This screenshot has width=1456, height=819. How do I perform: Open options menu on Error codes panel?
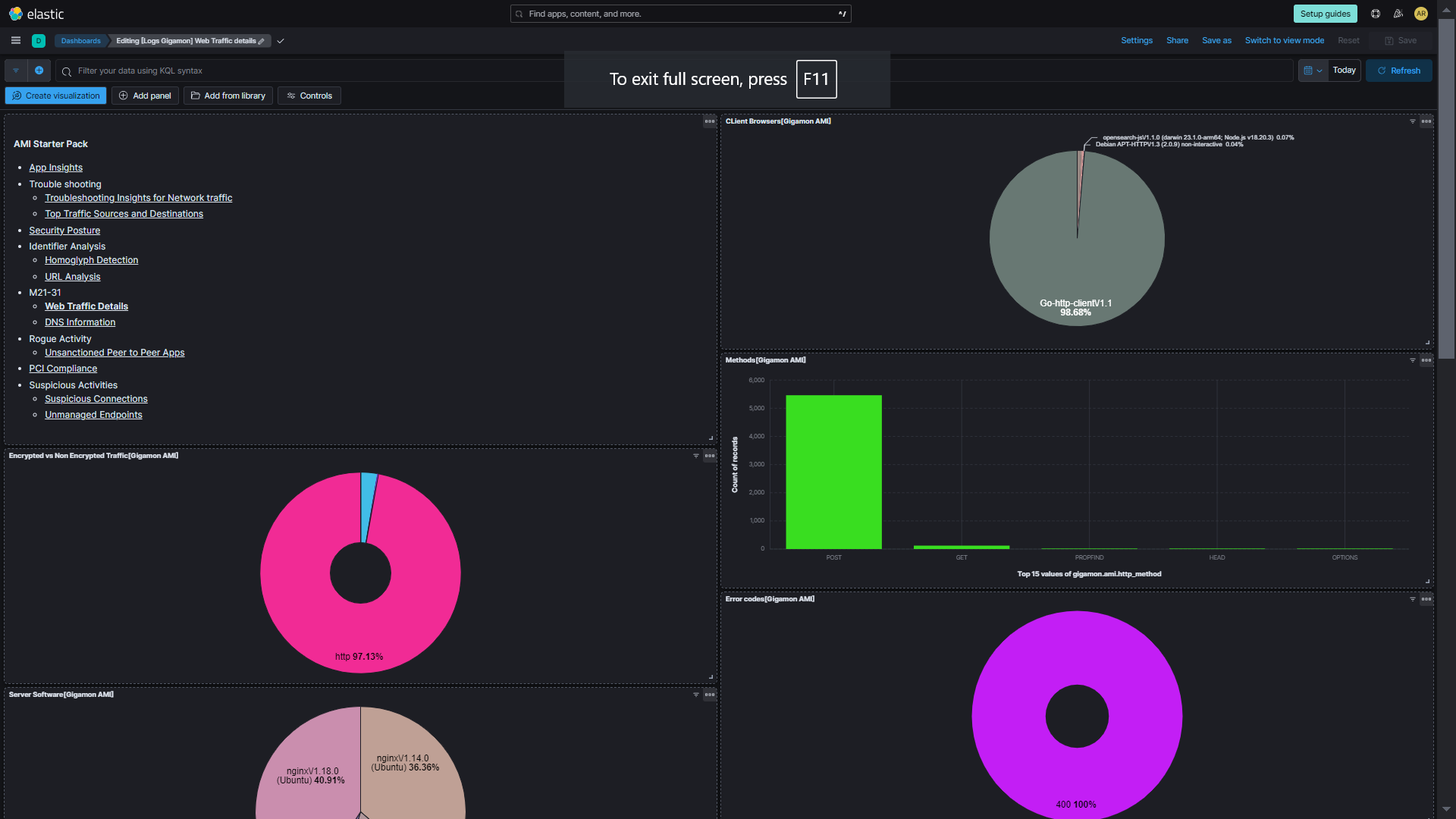click(1426, 599)
